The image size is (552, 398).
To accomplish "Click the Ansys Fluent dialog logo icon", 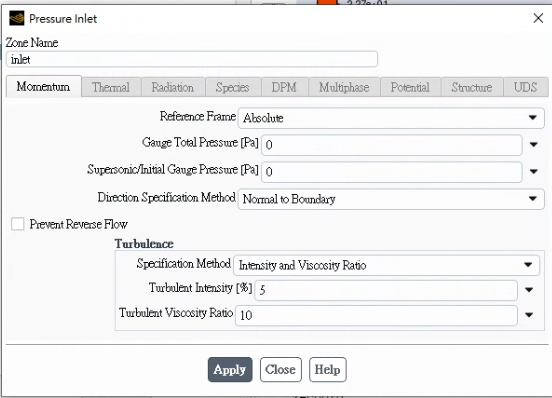I will pyautogui.click(x=17, y=18).
